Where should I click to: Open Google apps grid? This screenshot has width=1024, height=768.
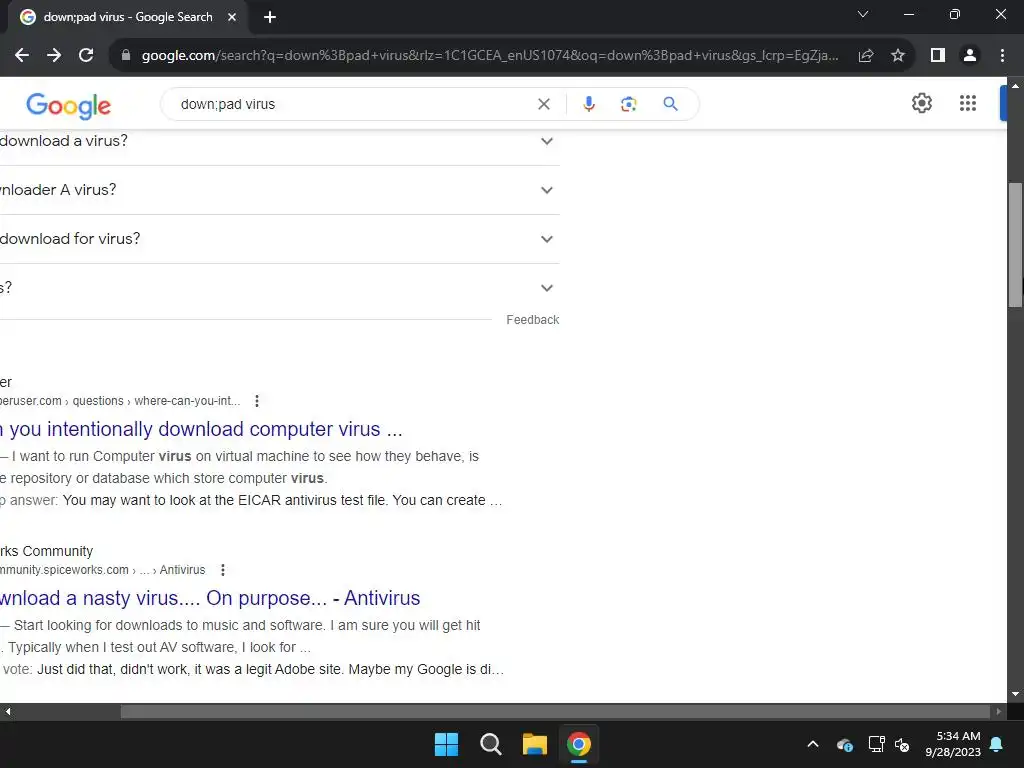[968, 103]
